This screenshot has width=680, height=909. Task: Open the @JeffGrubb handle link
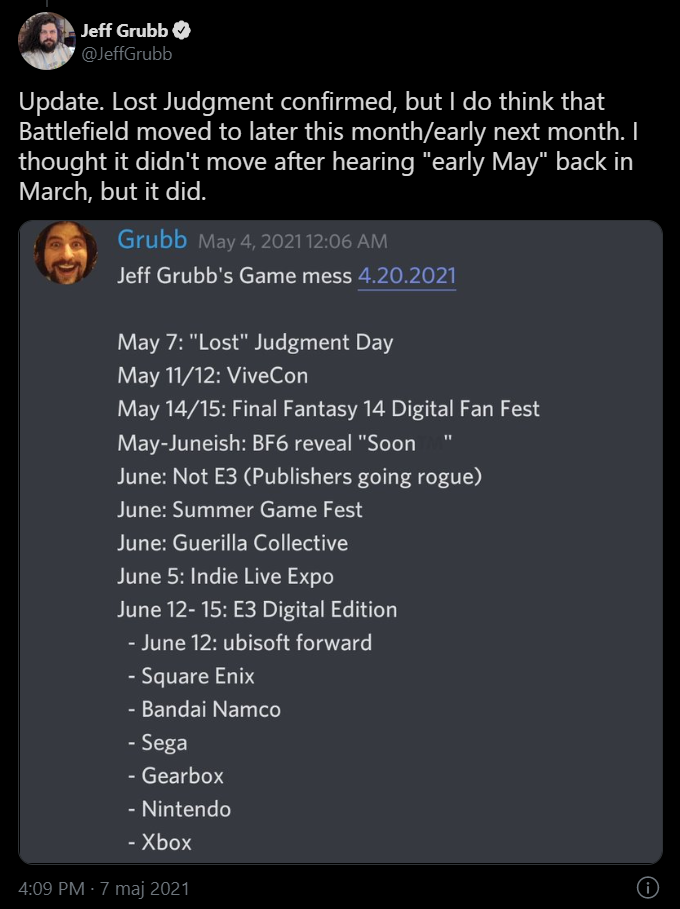coord(126,54)
